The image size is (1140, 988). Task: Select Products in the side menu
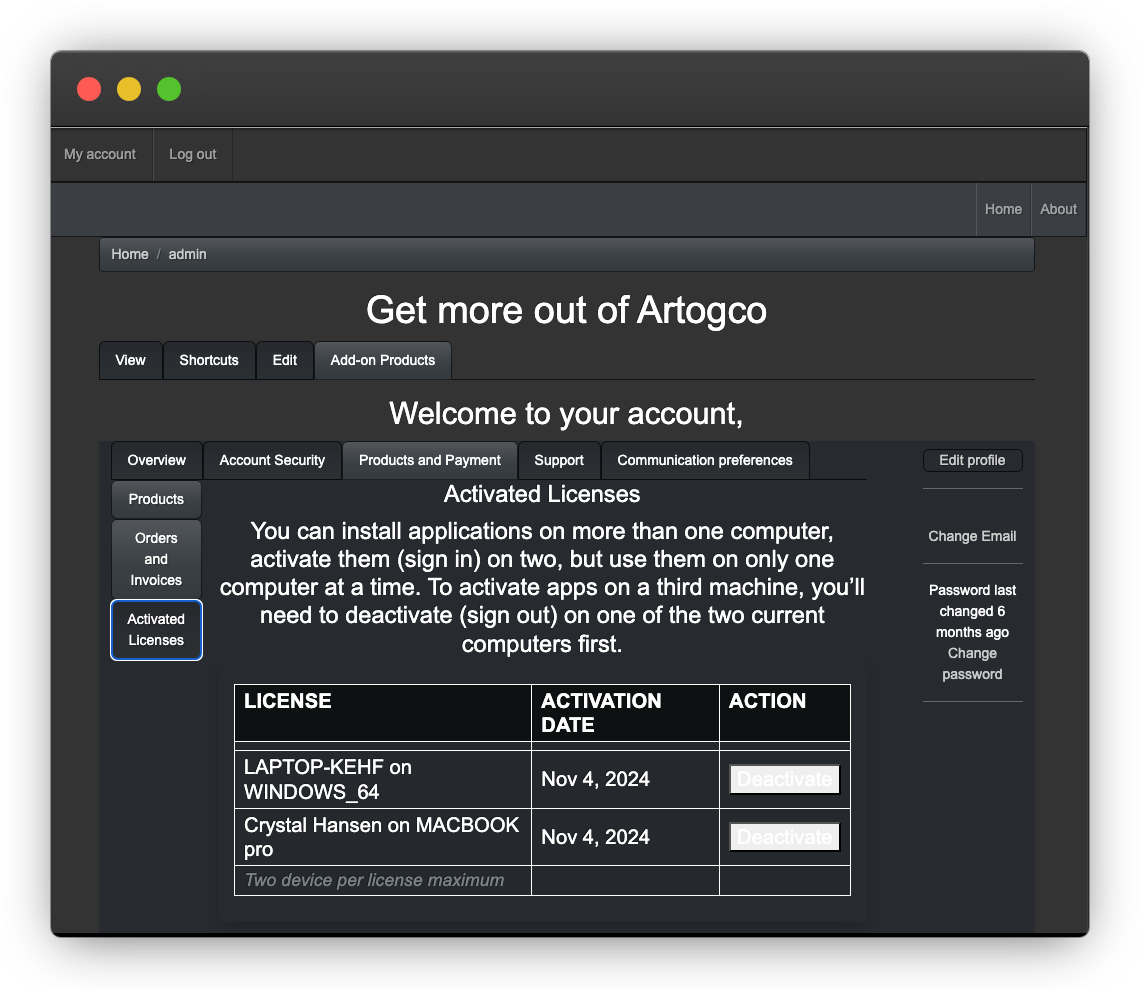click(156, 499)
